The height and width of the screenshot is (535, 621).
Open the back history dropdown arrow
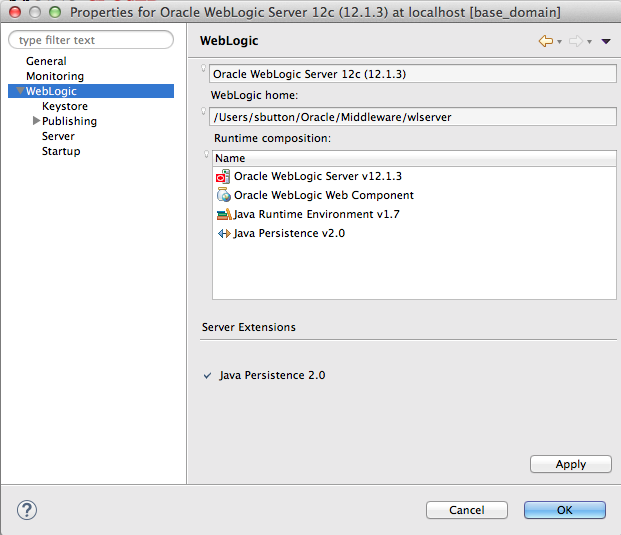559,42
